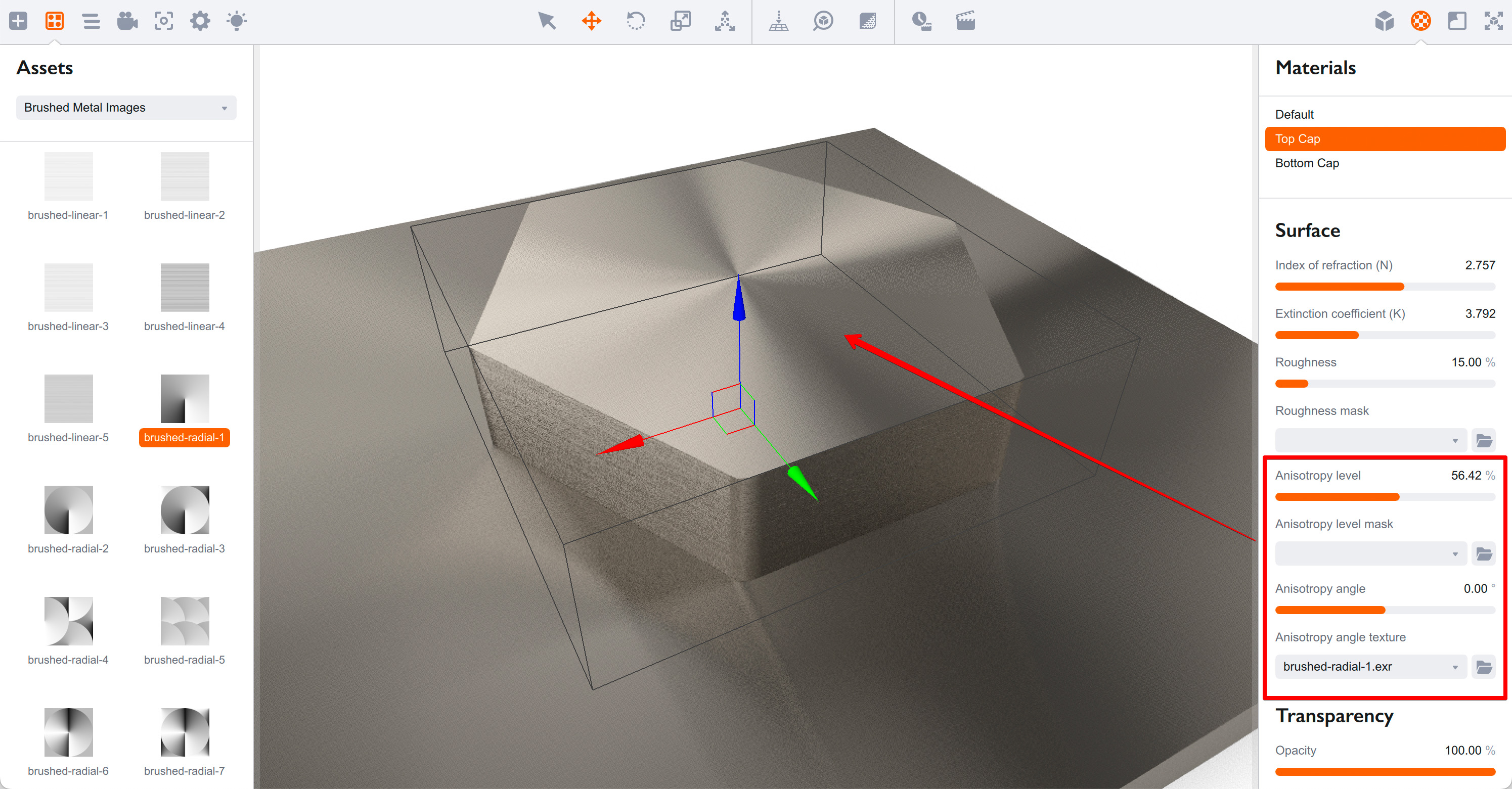Open Anisotropy angle texture dropdown
Image resolution: width=1512 pixels, height=789 pixels.
(x=1370, y=667)
